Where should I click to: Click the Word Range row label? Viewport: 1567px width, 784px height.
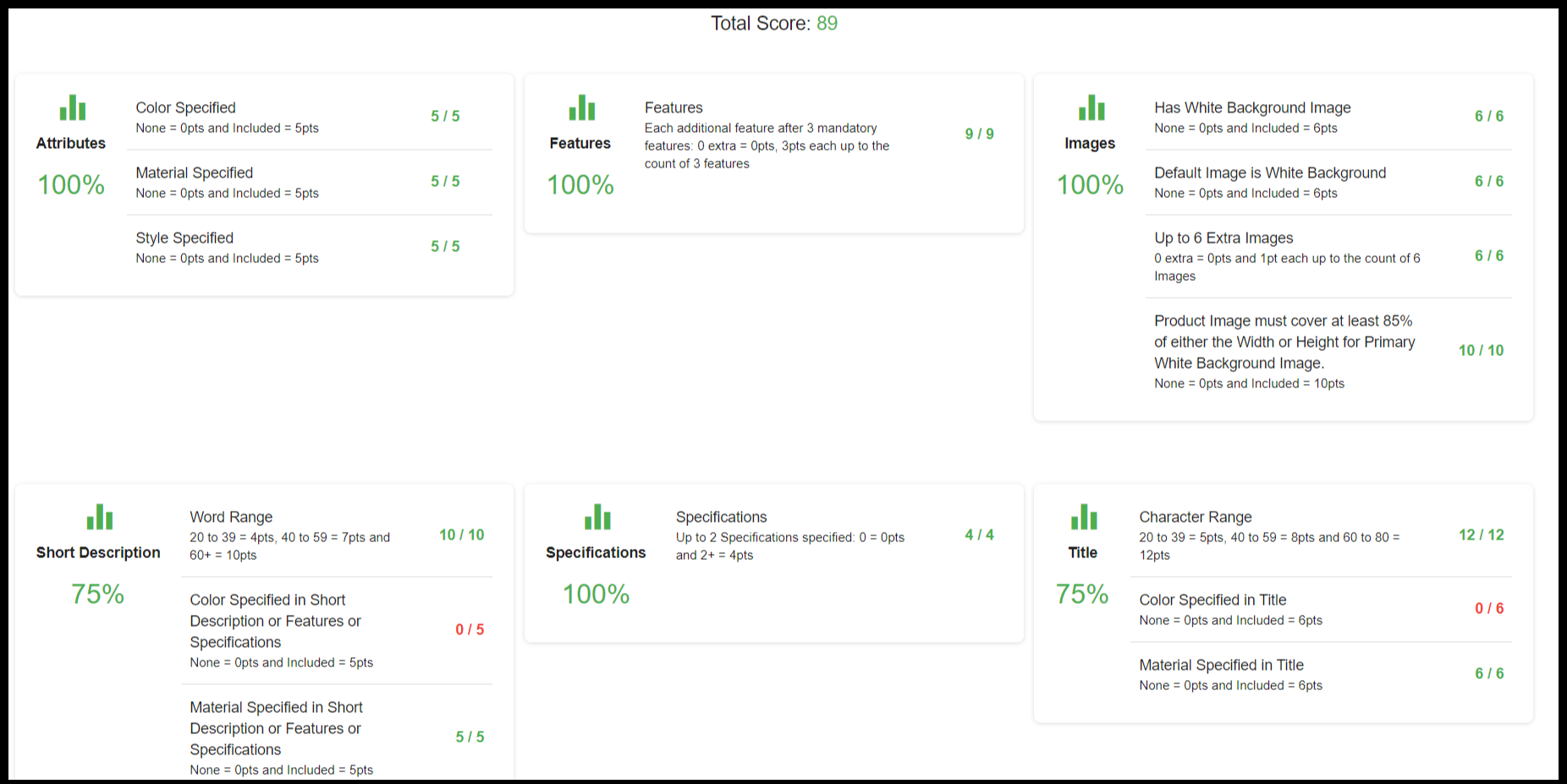pos(231,517)
